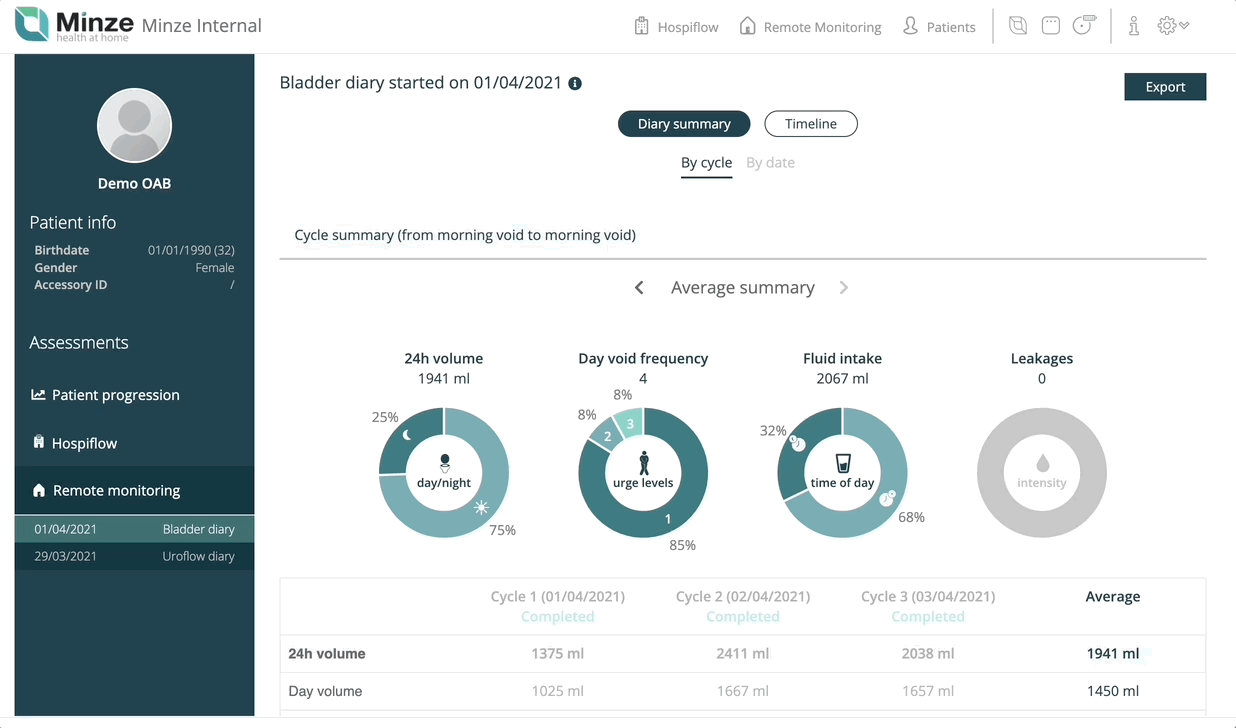
Task: Open Patients via the person icon
Action: click(x=910, y=26)
